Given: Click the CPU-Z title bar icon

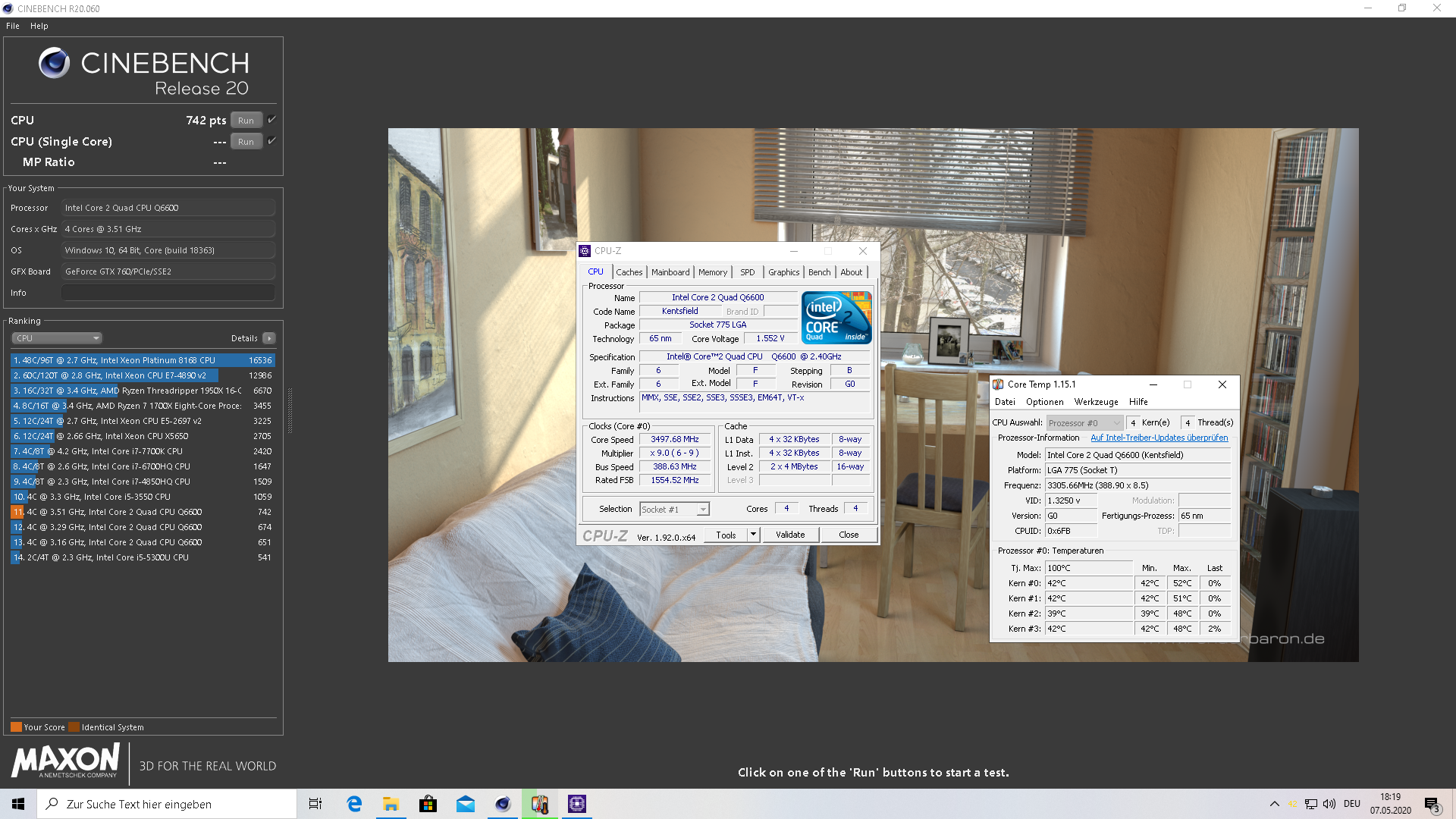Looking at the screenshot, I should coord(585,251).
